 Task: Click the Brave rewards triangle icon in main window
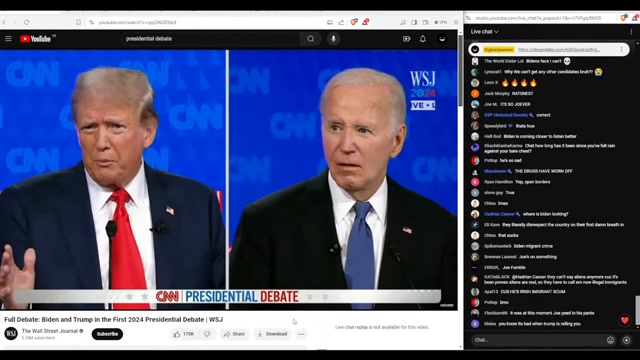tap(365, 22)
